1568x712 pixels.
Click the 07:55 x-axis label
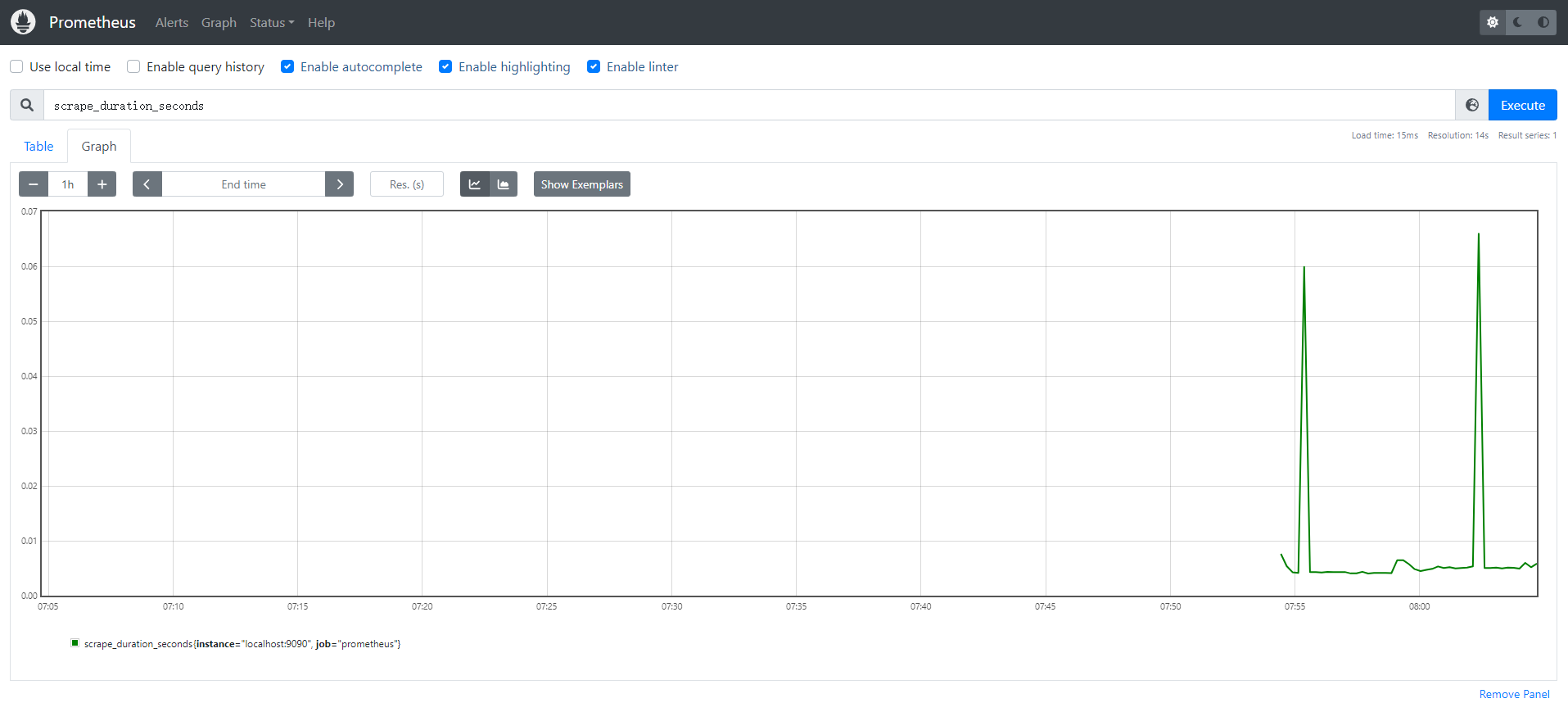click(1295, 606)
